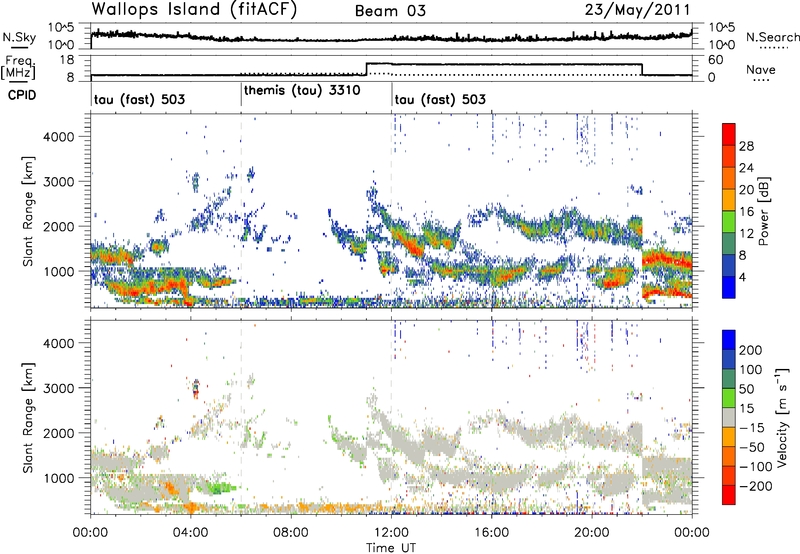Viewport: 800px width, 554px height.
Task: Select the "tau (fast) 503" label starting at 00:00
Action: 139,99
